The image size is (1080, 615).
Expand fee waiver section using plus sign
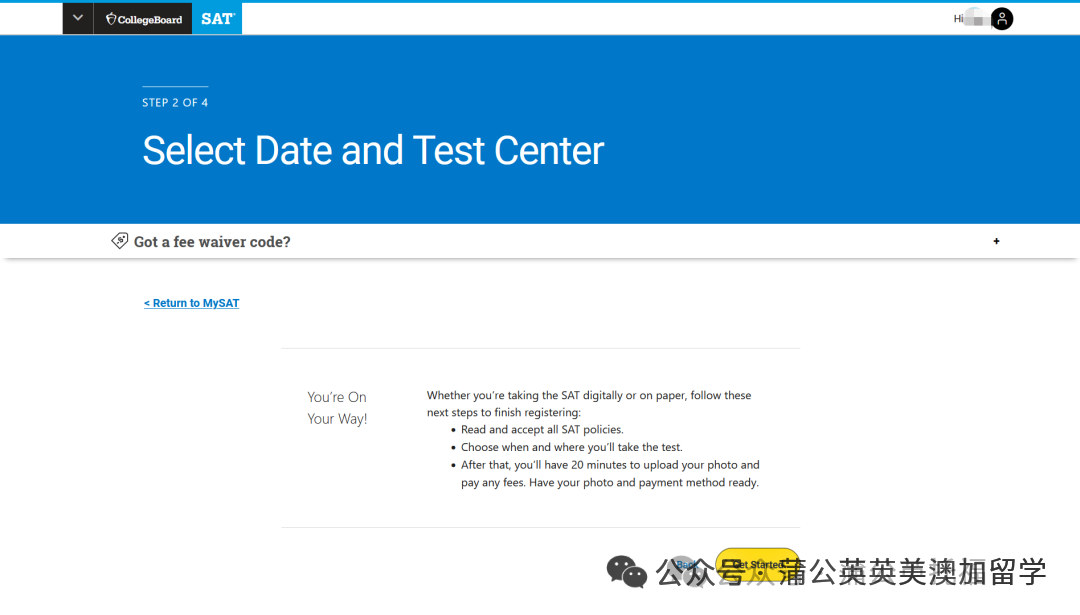click(x=996, y=241)
